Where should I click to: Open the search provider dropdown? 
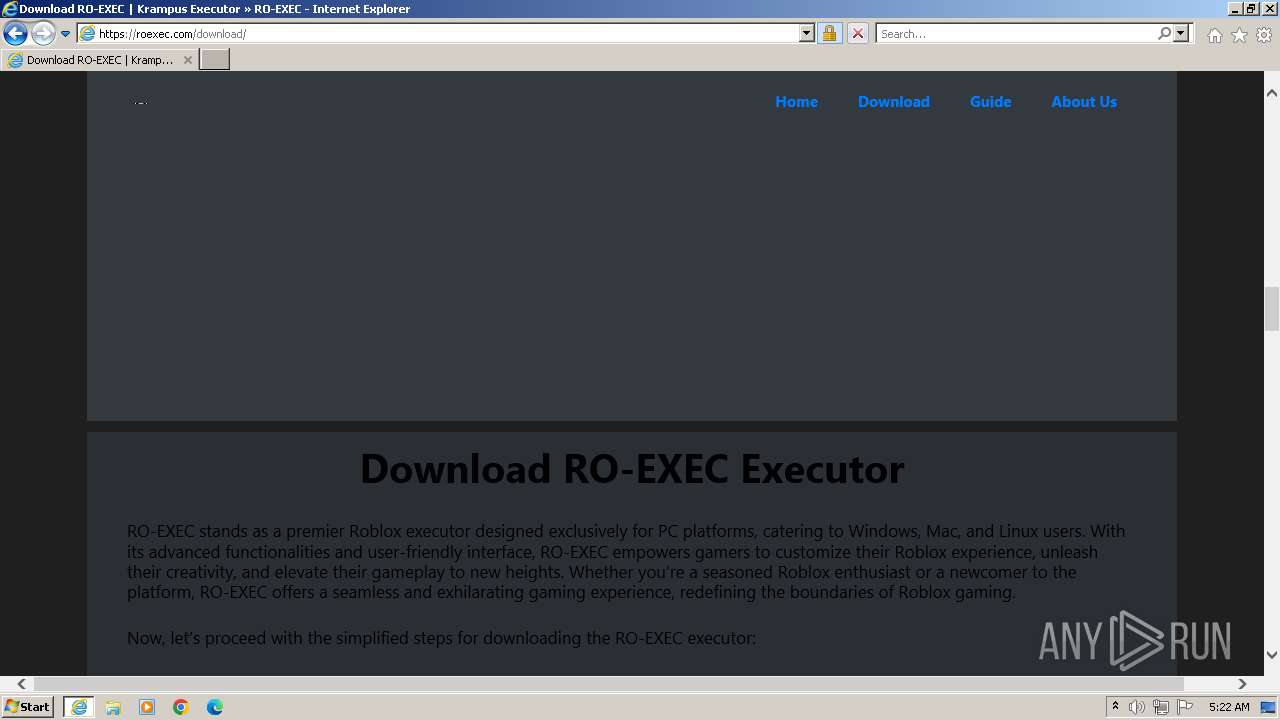pyautogui.click(x=1181, y=34)
